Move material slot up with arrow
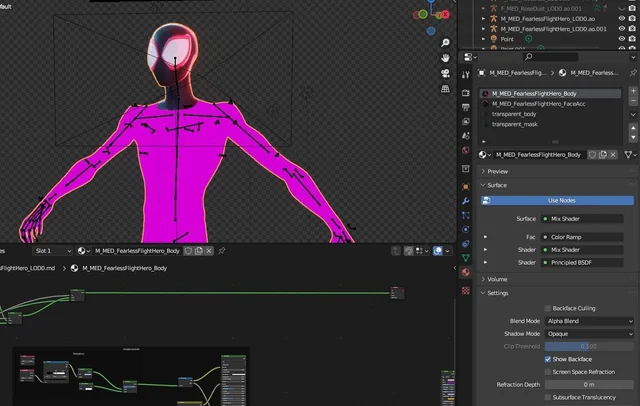640x406 pixels. click(x=633, y=128)
